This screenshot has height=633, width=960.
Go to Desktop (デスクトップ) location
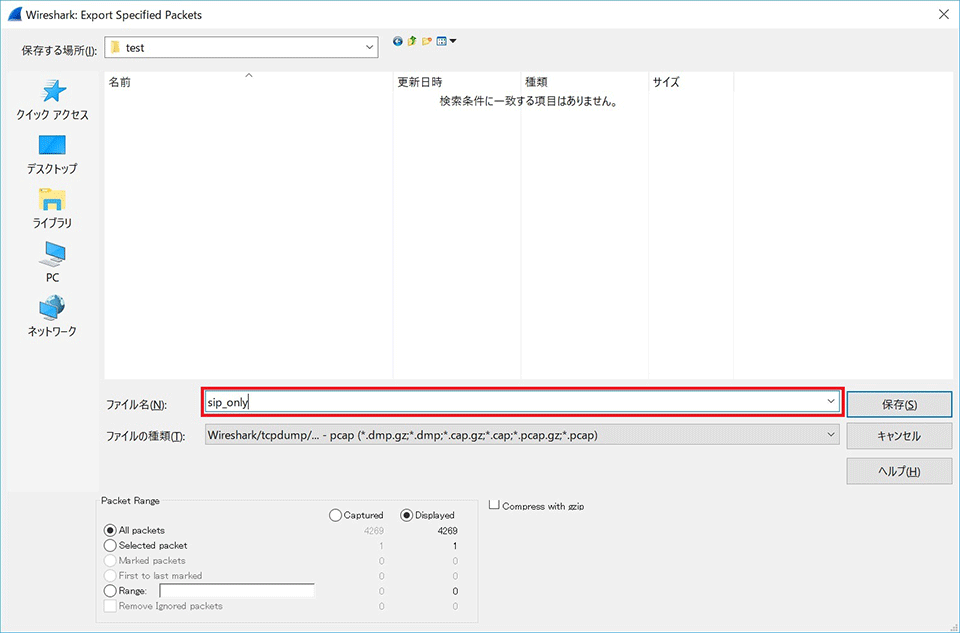[52, 154]
